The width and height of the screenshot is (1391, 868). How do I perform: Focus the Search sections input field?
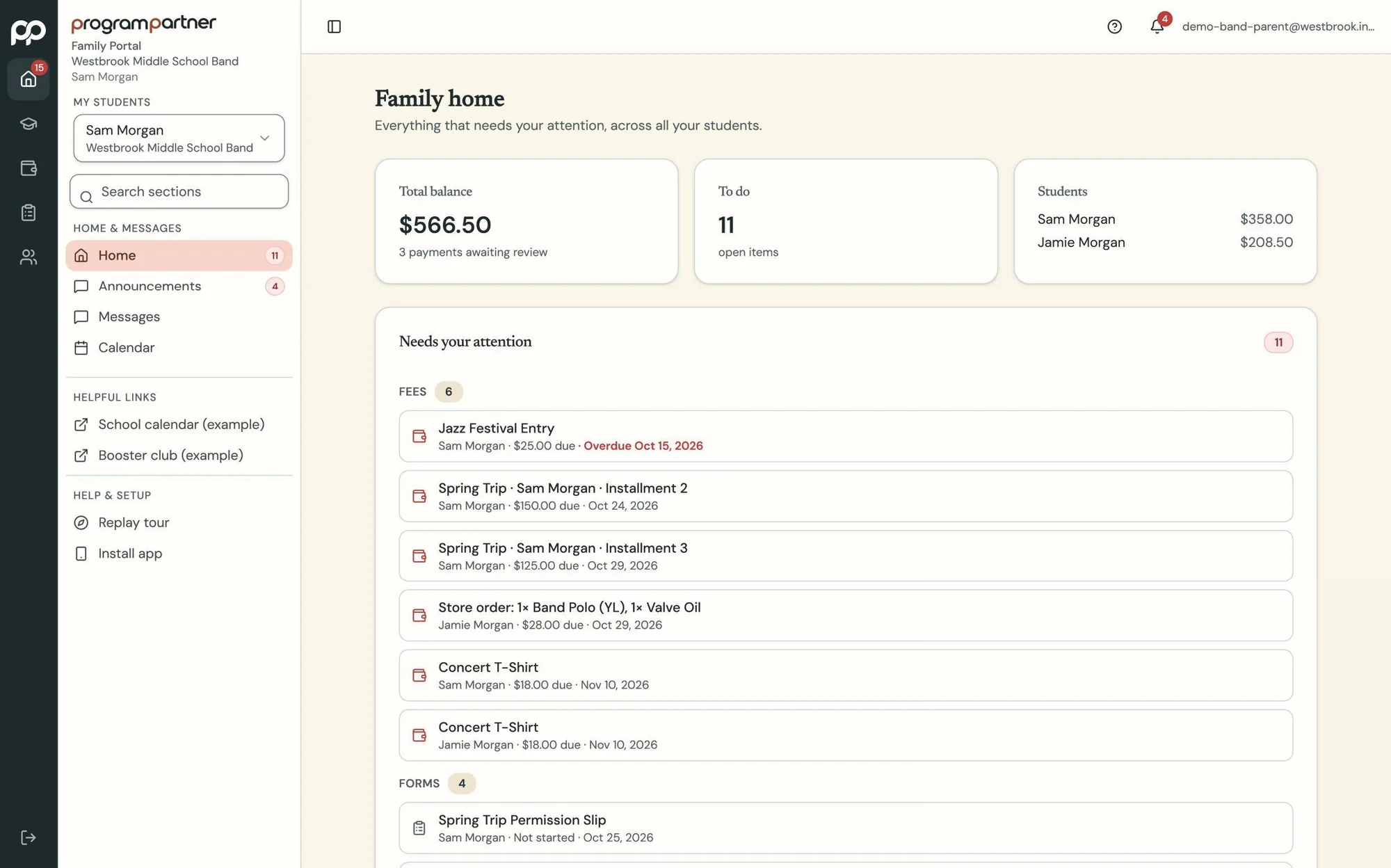(179, 191)
